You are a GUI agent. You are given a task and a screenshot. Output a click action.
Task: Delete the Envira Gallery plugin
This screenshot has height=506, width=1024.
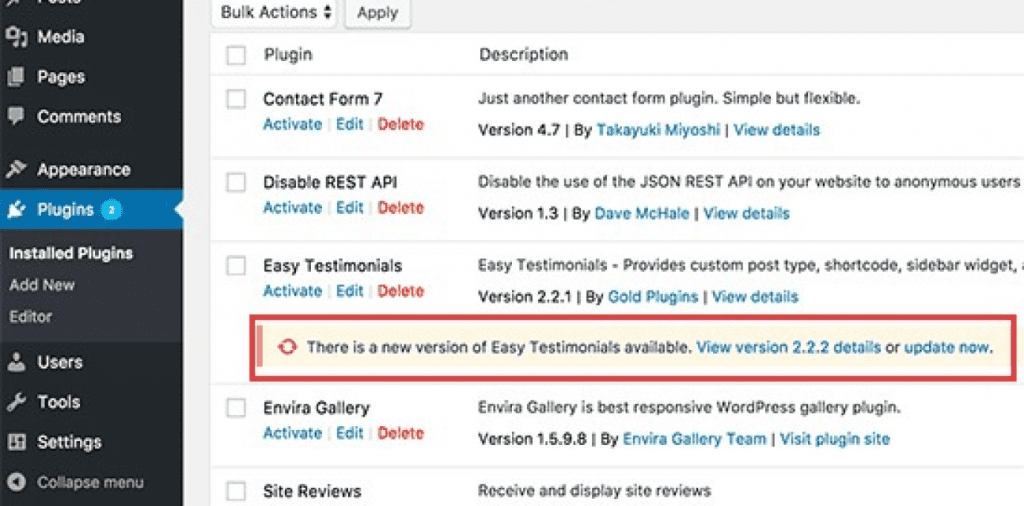(x=401, y=433)
